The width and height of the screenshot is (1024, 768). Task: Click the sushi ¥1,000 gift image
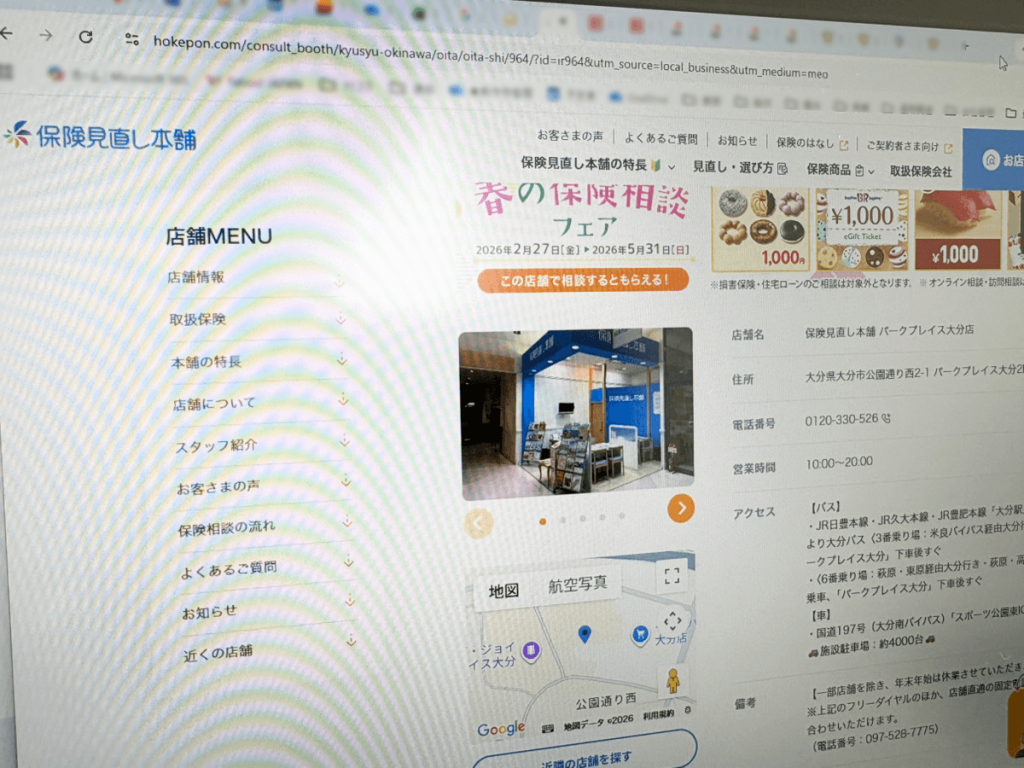click(x=957, y=229)
